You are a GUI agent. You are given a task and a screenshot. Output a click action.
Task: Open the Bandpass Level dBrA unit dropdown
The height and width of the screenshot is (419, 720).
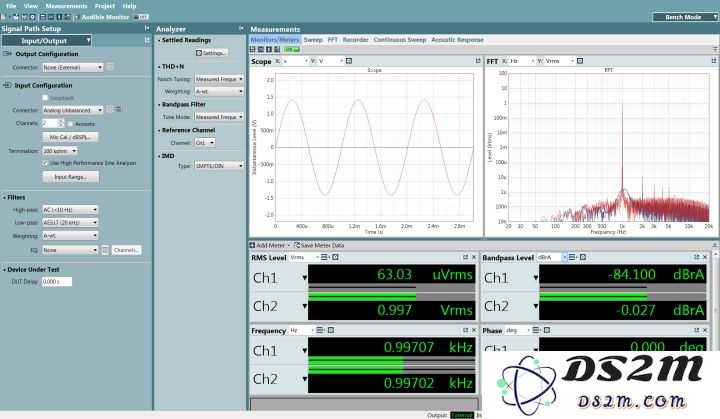[x=552, y=257]
